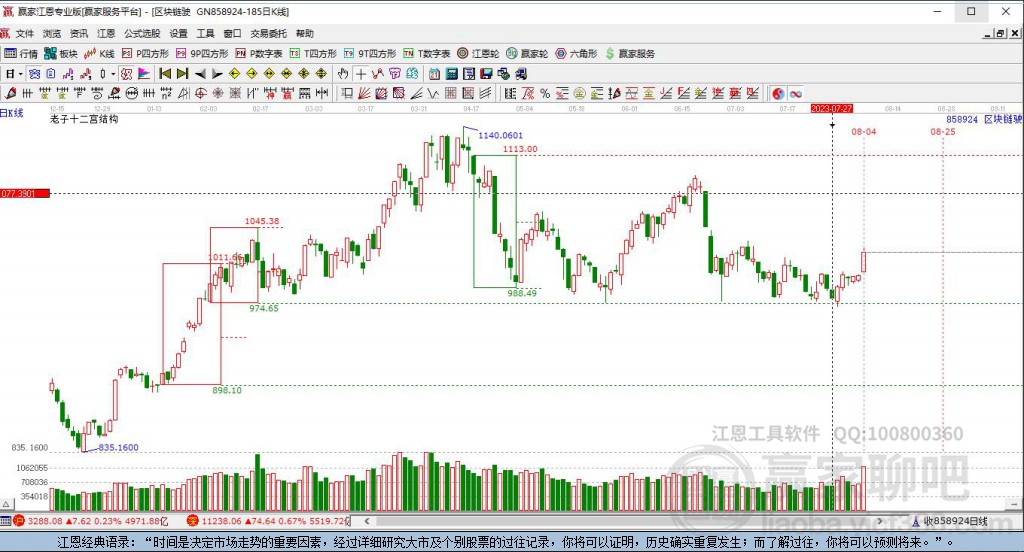The image size is (1024, 552).
Task: Click the first yellow diamond arrow icon
Action: point(234,74)
